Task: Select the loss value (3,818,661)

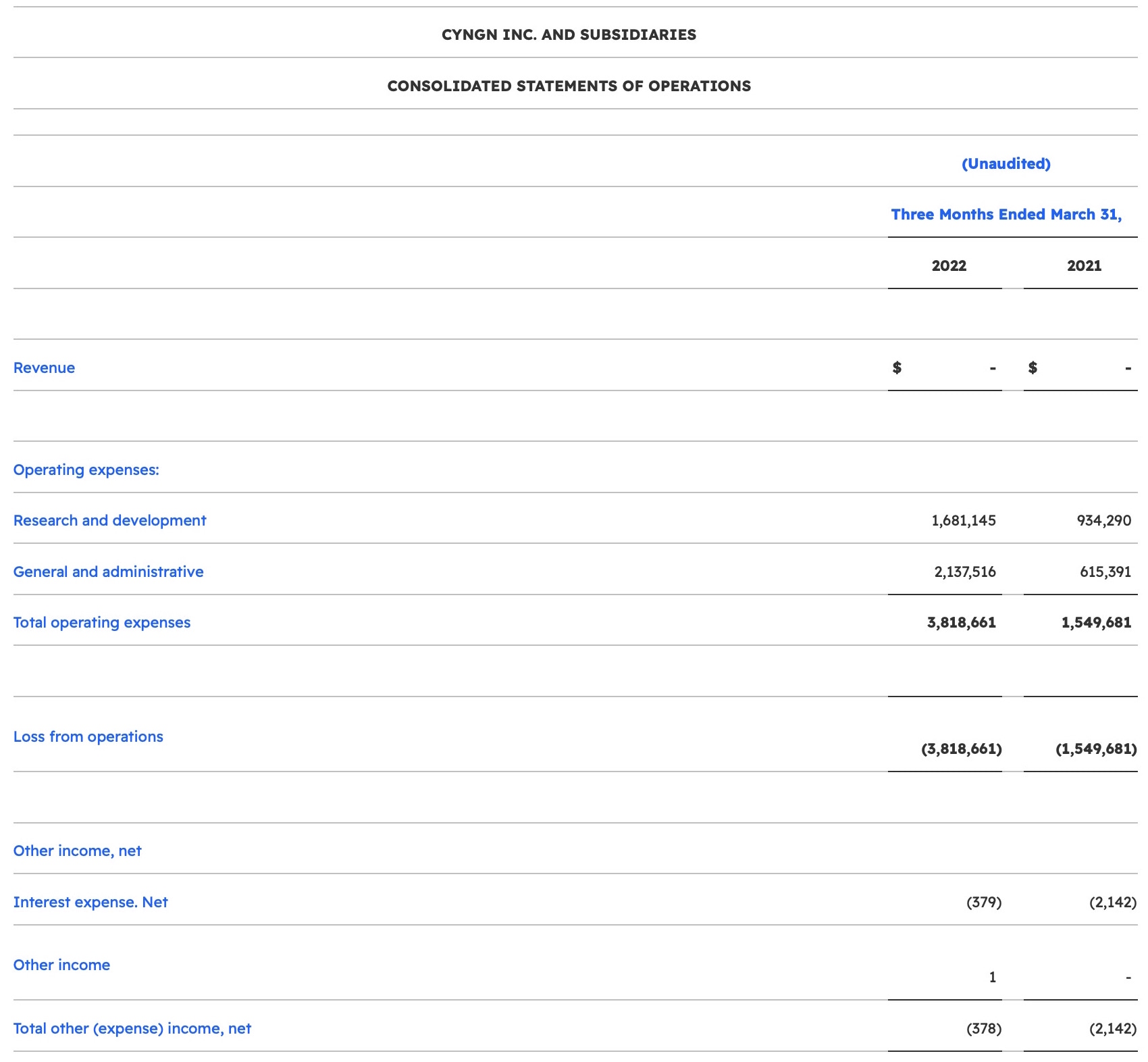Action: 962,749
